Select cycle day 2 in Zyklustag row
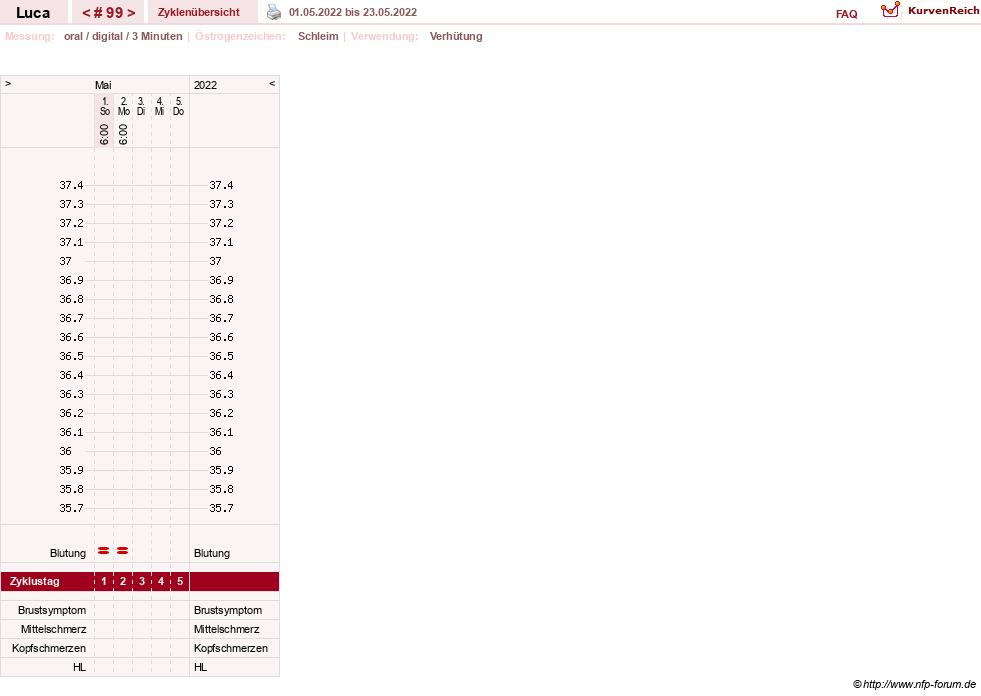The width and height of the screenshot is (981, 696). [123, 581]
